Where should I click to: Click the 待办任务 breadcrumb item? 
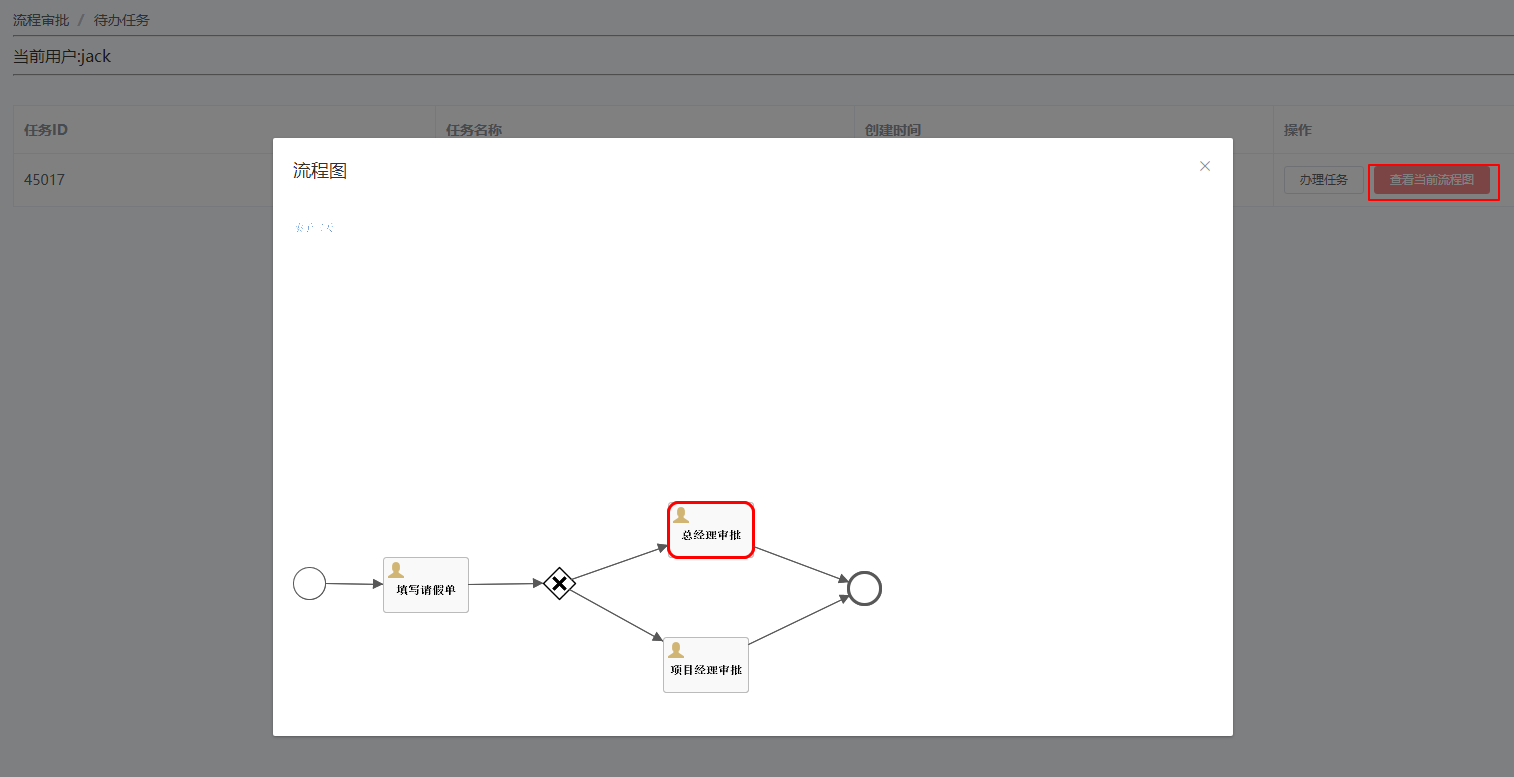pos(122,20)
